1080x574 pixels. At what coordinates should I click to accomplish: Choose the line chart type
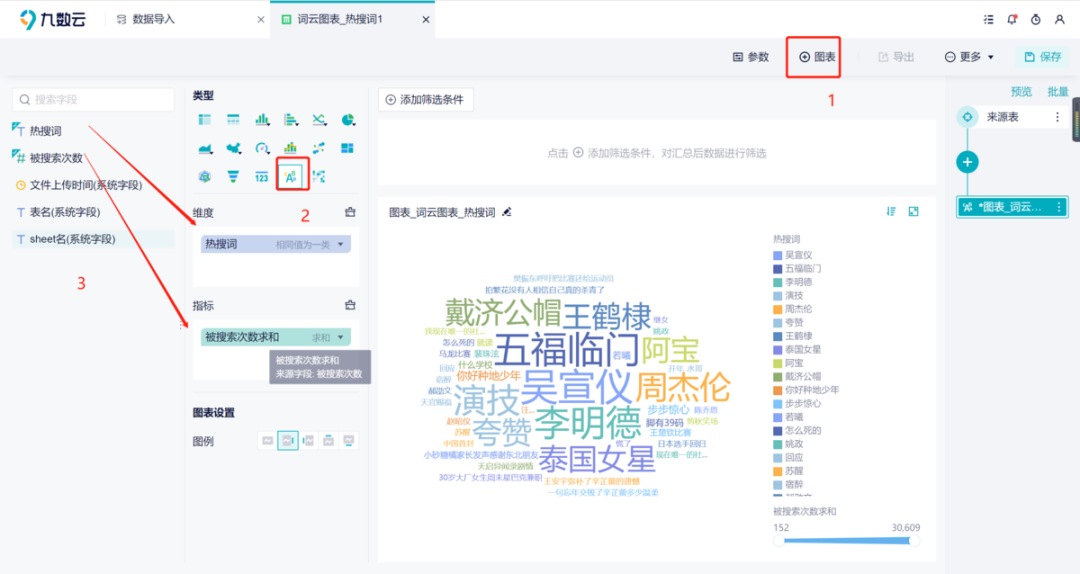coord(319,120)
